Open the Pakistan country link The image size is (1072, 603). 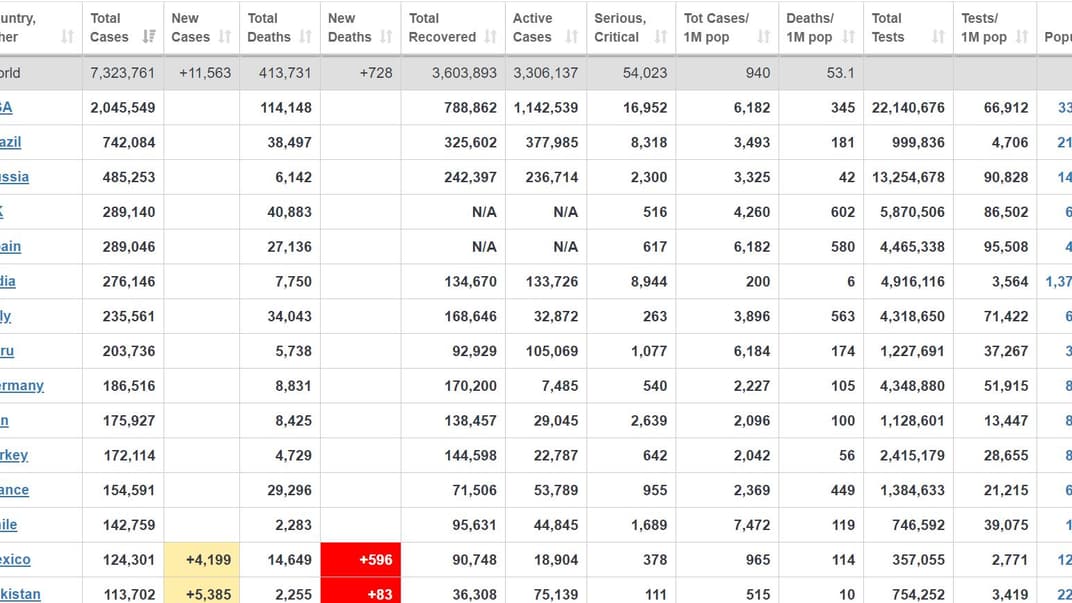pyautogui.click(x=20, y=594)
